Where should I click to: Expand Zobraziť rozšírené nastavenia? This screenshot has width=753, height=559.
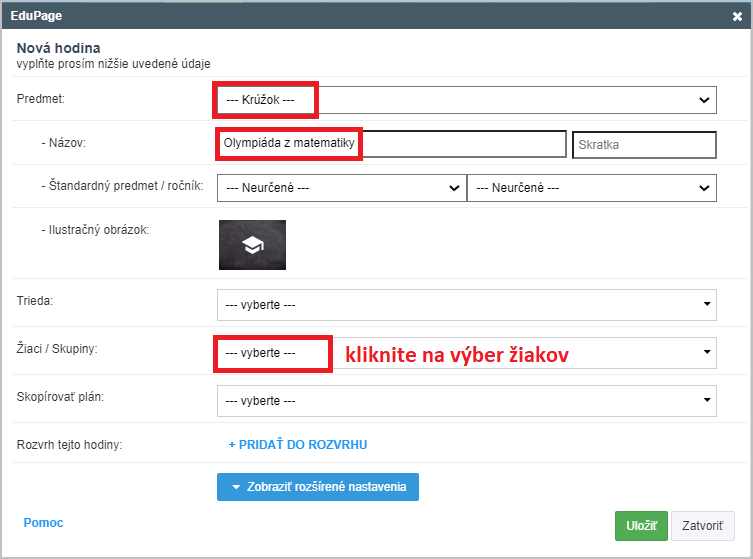(318, 487)
